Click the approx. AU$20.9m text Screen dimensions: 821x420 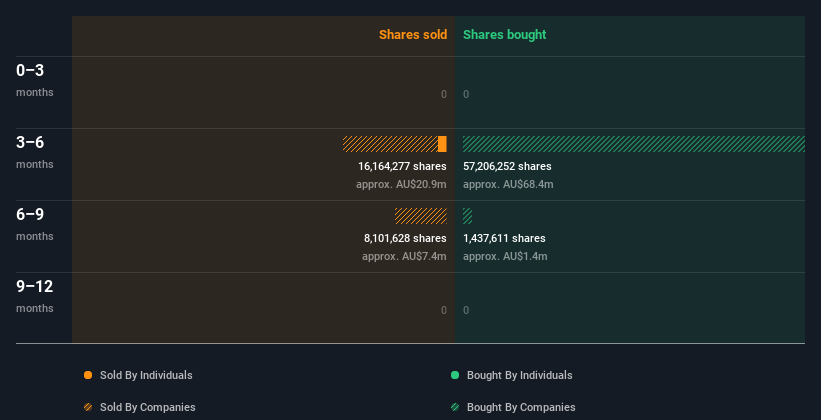click(401, 184)
